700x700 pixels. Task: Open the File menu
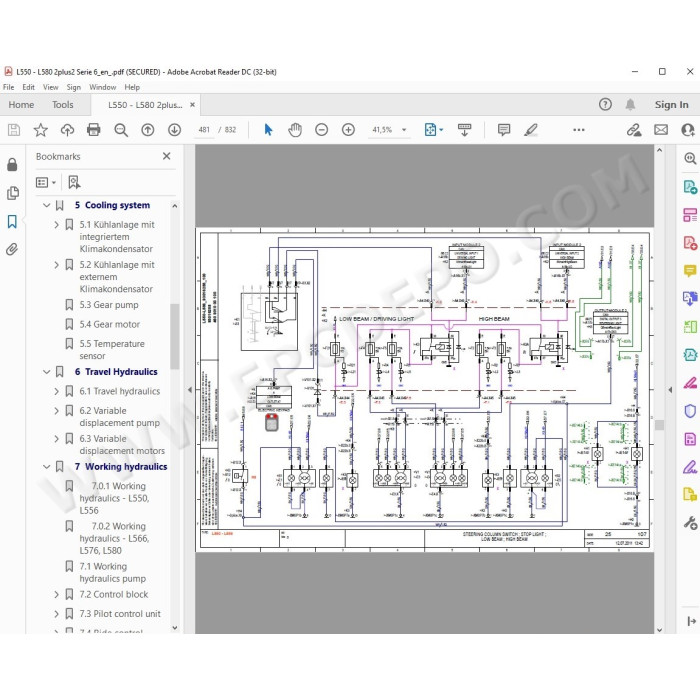[x=8, y=87]
